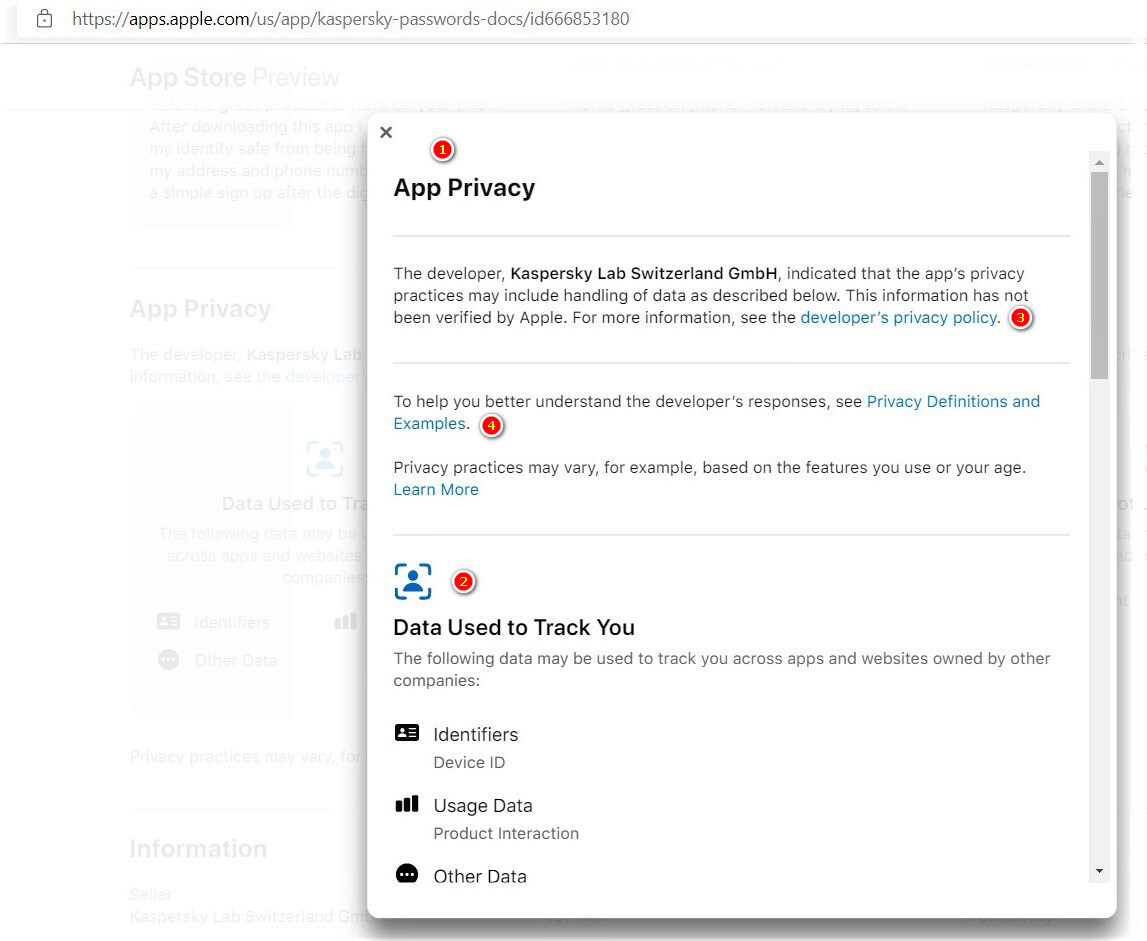Close the App Privacy dialog with the X

point(386,132)
